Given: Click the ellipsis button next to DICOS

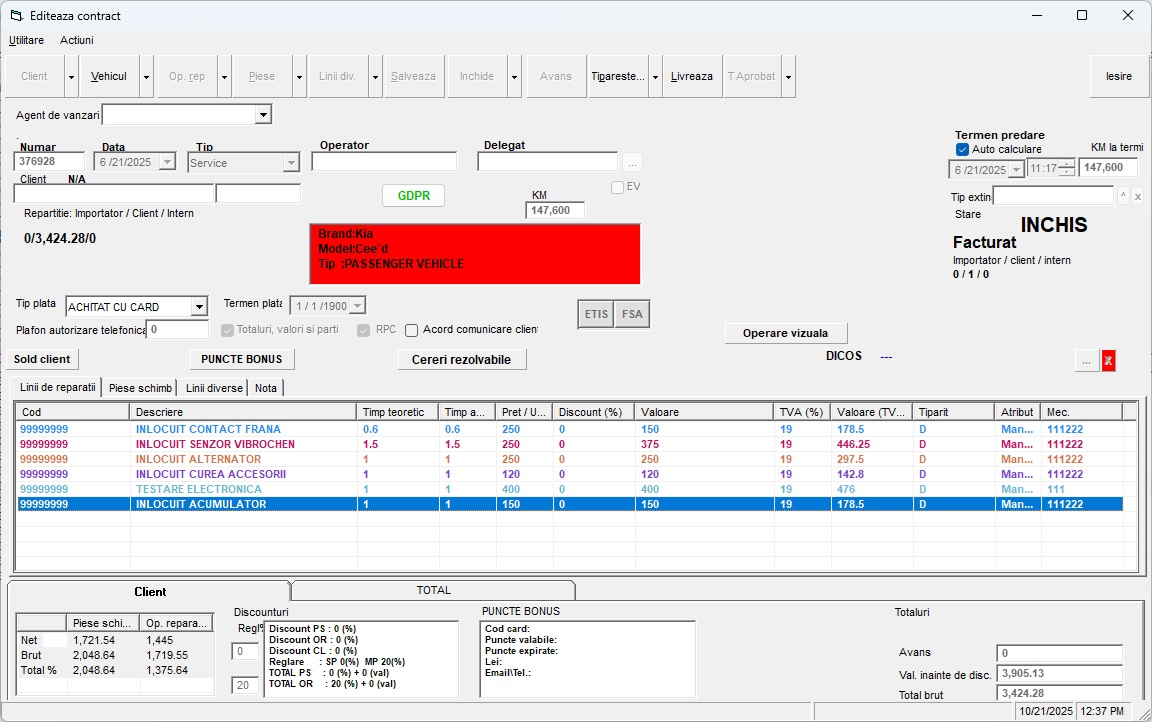Looking at the screenshot, I should point(1087,361).
